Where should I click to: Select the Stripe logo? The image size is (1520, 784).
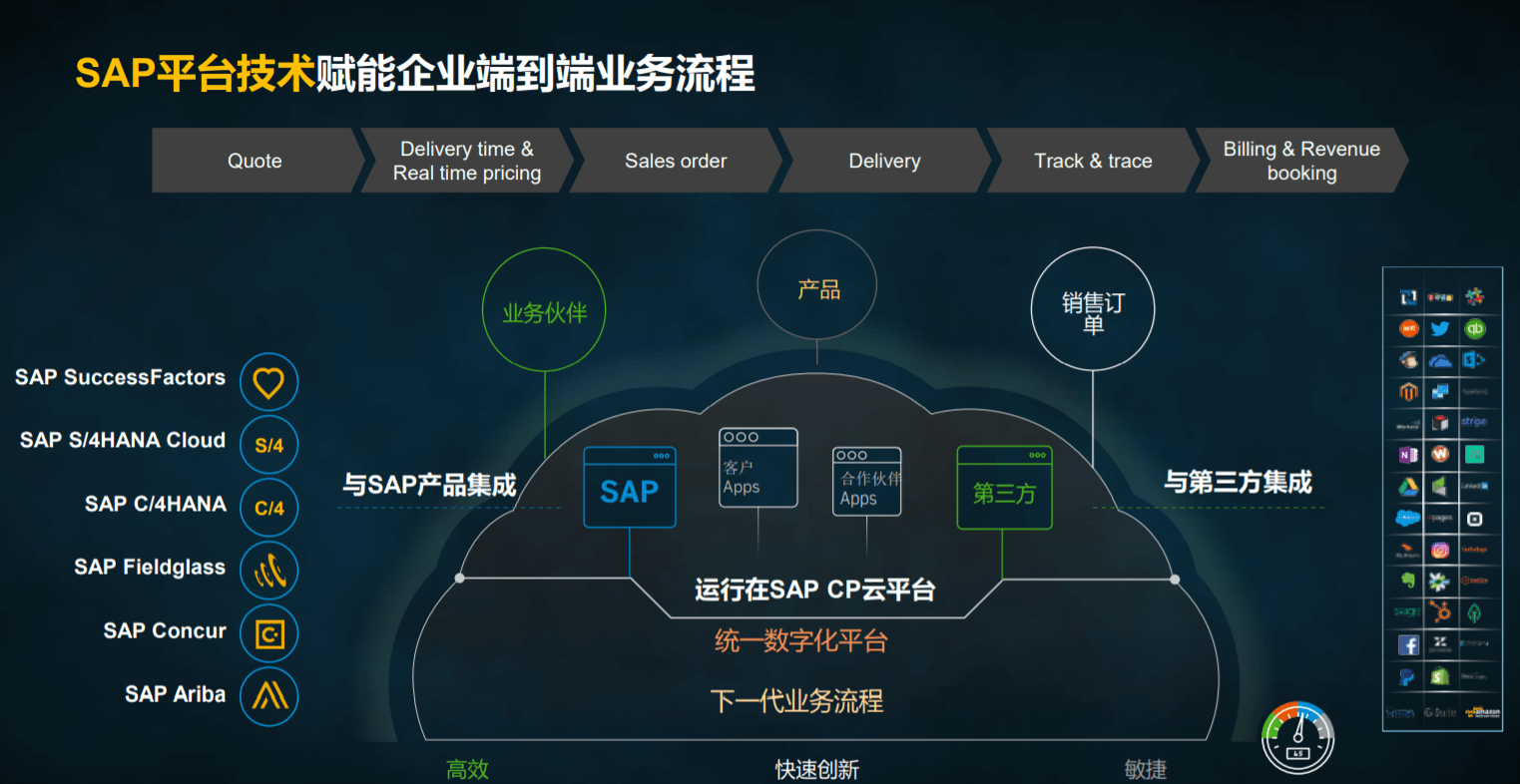pos(1474,422)
